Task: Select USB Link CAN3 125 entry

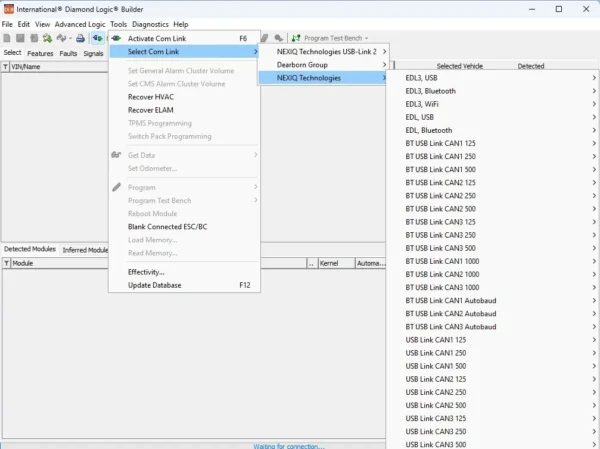Action: pos(493,418)
